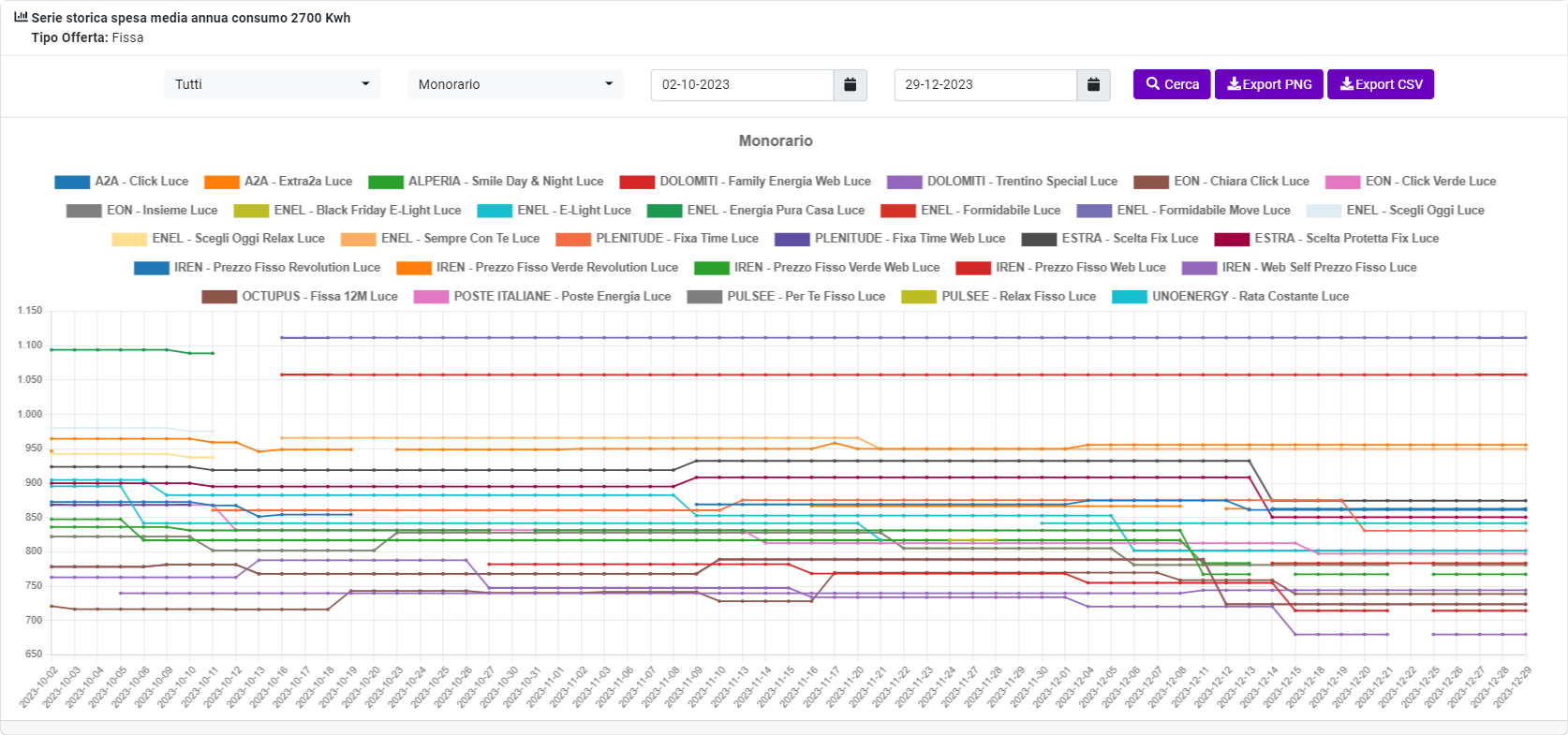Click IREN - Prezzo Fisso Verde Revolution Luce
Screen dimensions: 1568x735
tap(538, 268)
